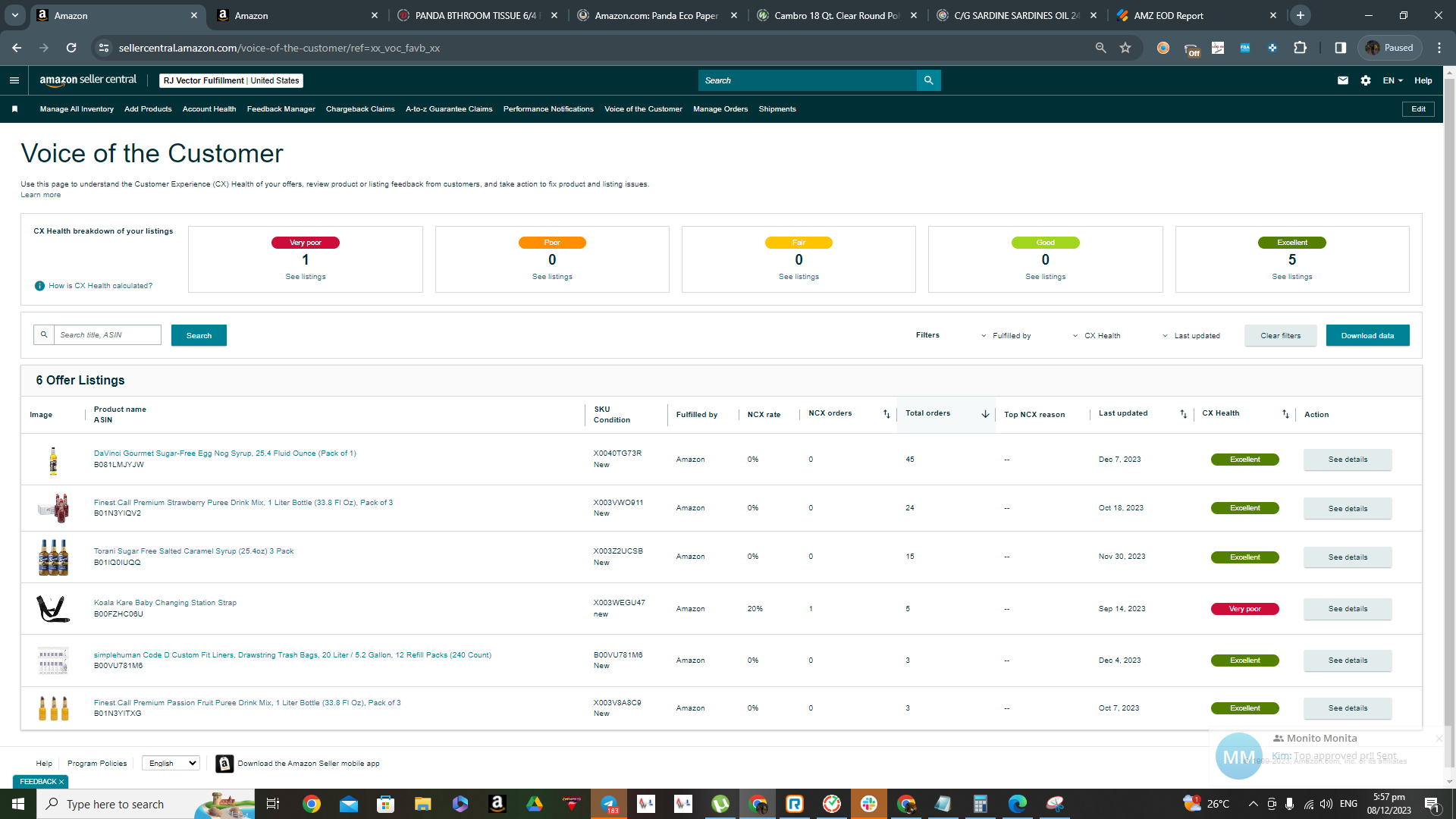Open Chrome three-dot menu
Image resolution: width=1456 pixels, height=819 pixels.
tap(1439, 48)
